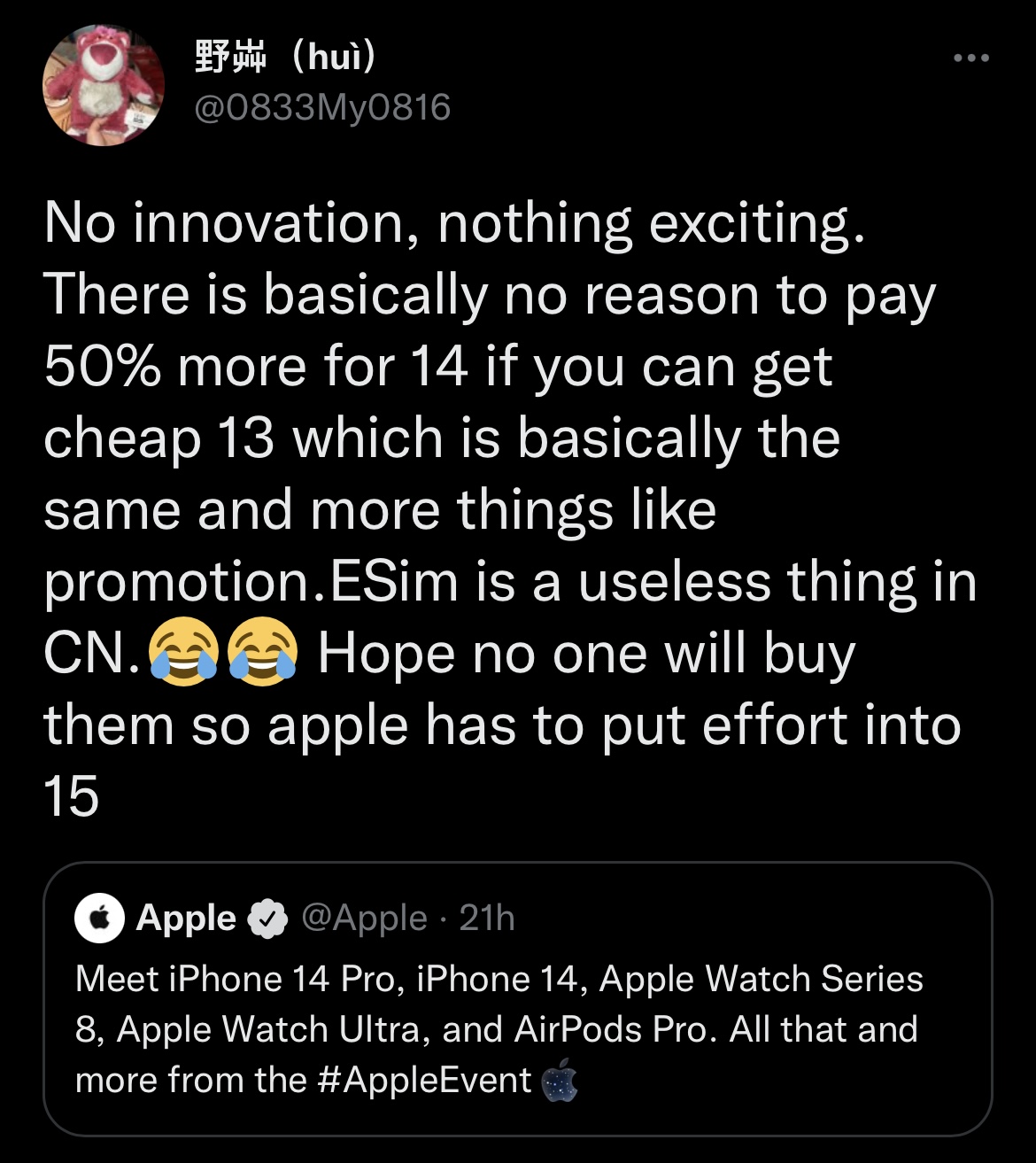The width and height of the screenshot is (1036, 1163).
Task: Click the trailing '15' in the tweet
Action: tap(71, 796)
